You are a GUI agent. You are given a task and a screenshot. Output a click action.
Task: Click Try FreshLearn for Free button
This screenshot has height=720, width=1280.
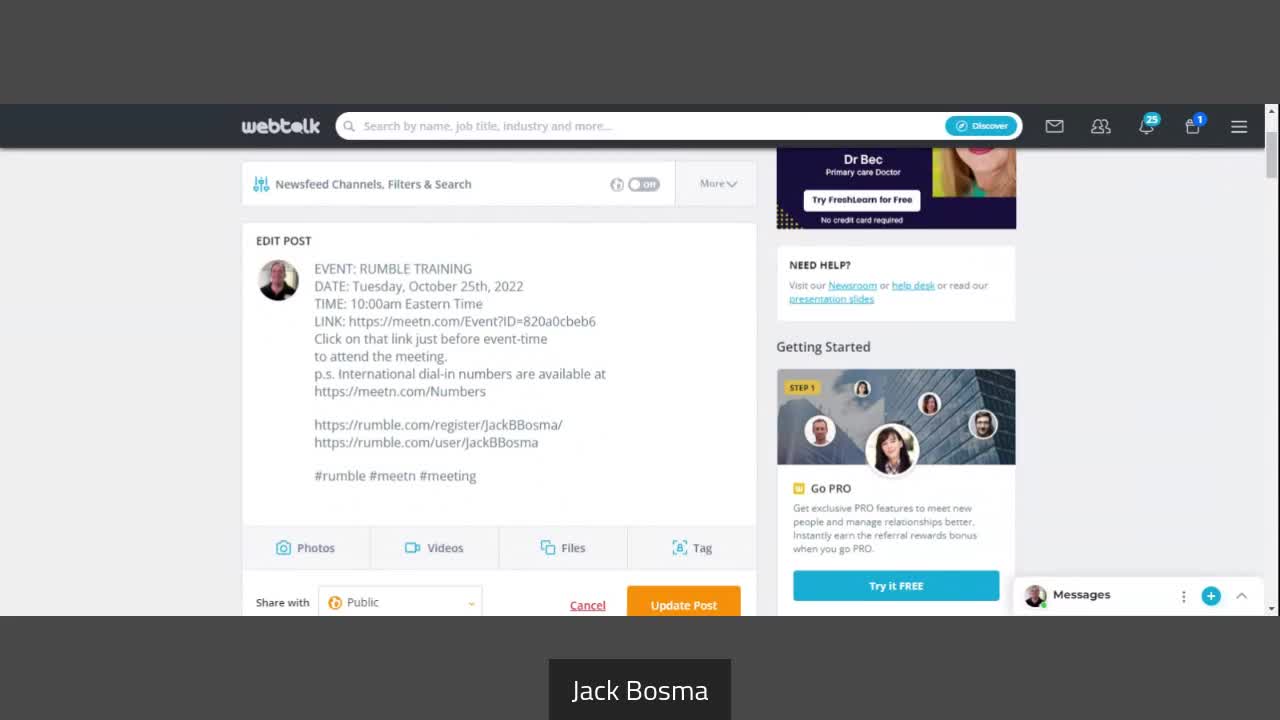(862, 200)
